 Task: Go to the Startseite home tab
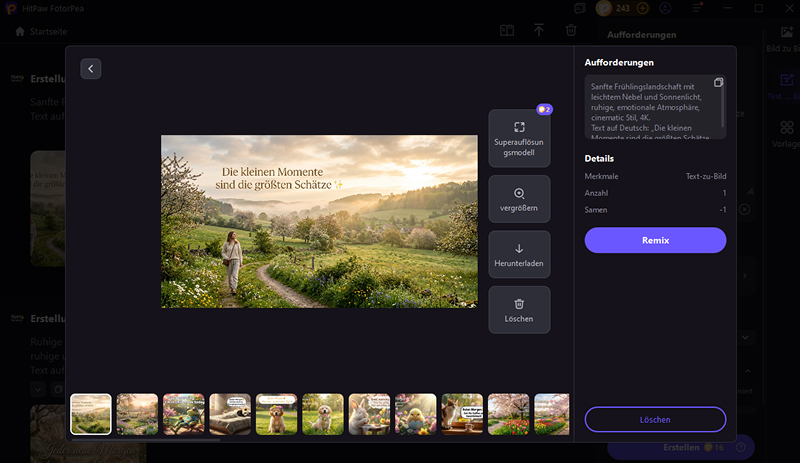click(x=40, y=31)
